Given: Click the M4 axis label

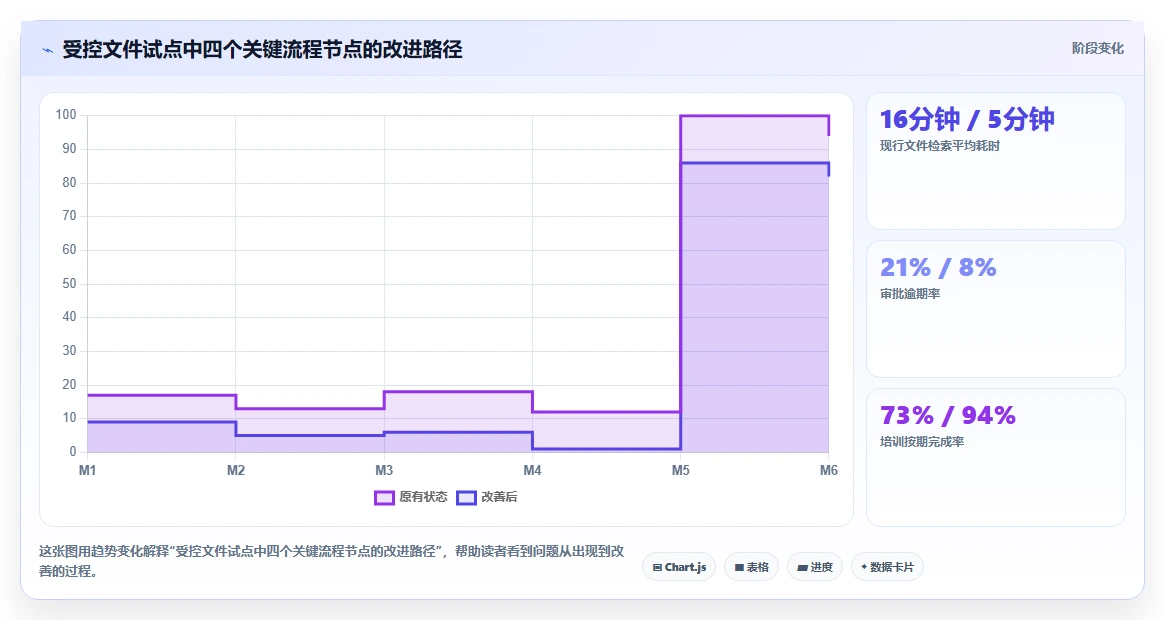Looking at the screenshot, I should pos(532,471).
